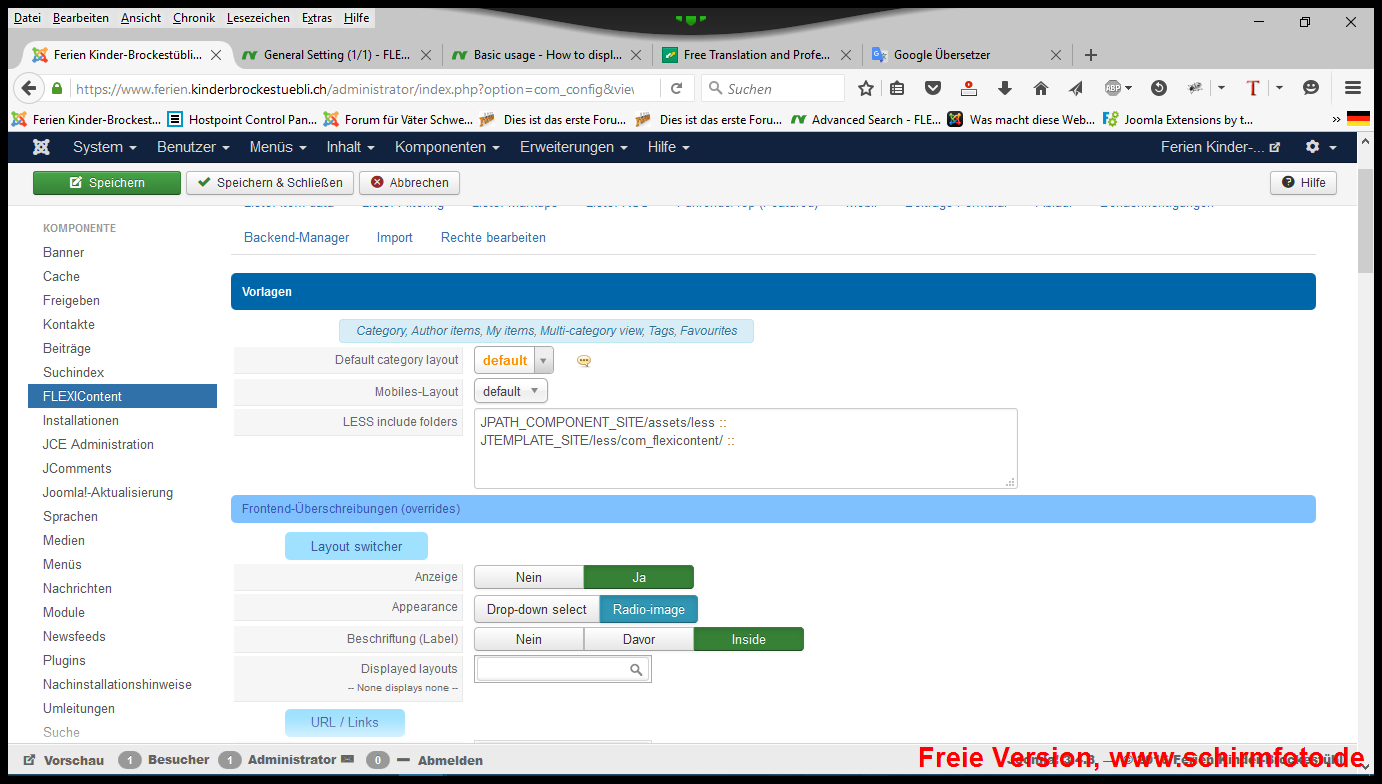Click the LESS include folders textarea
The image size is (1382, 784).
[x=746, y=448]
